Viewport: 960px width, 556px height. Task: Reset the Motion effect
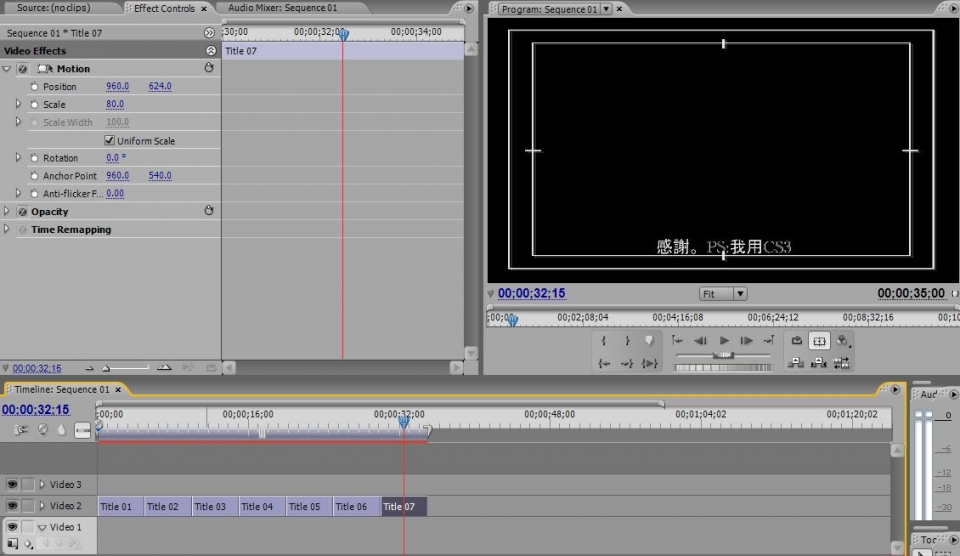point(209,69)
